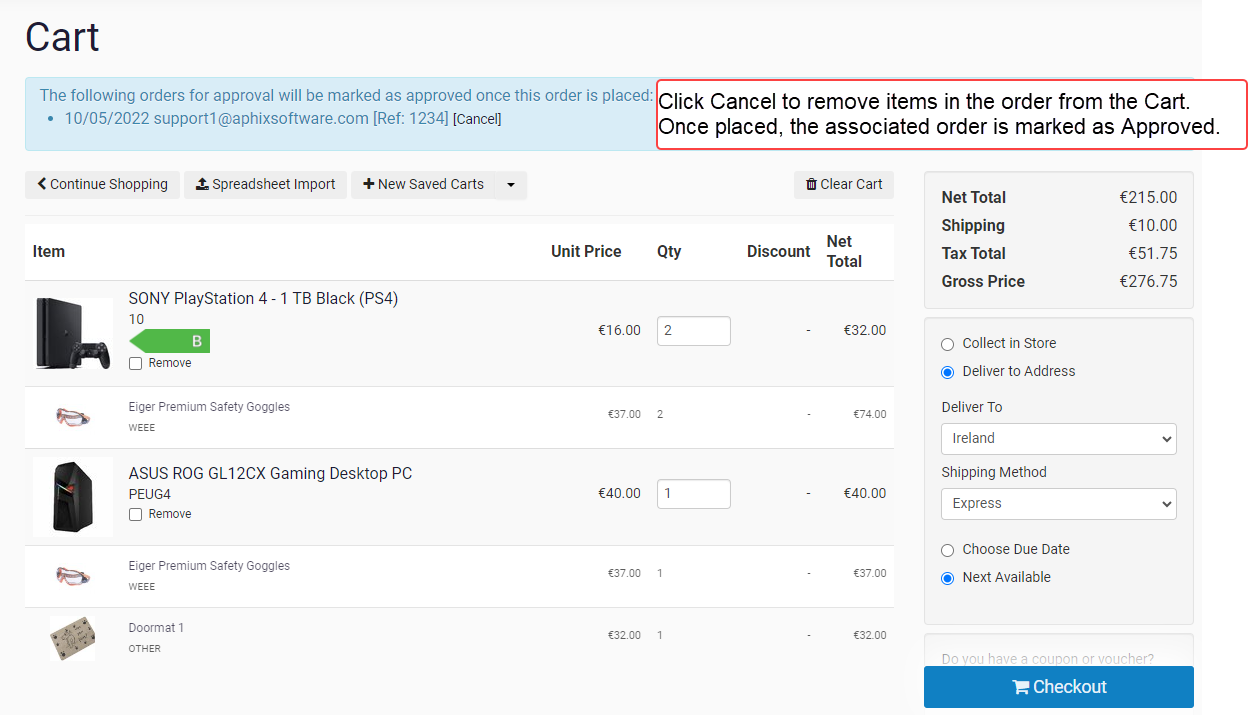This screenshot has width=1250, height=715.
Task: Click New Saved Carts button
Action: (423, 184)
